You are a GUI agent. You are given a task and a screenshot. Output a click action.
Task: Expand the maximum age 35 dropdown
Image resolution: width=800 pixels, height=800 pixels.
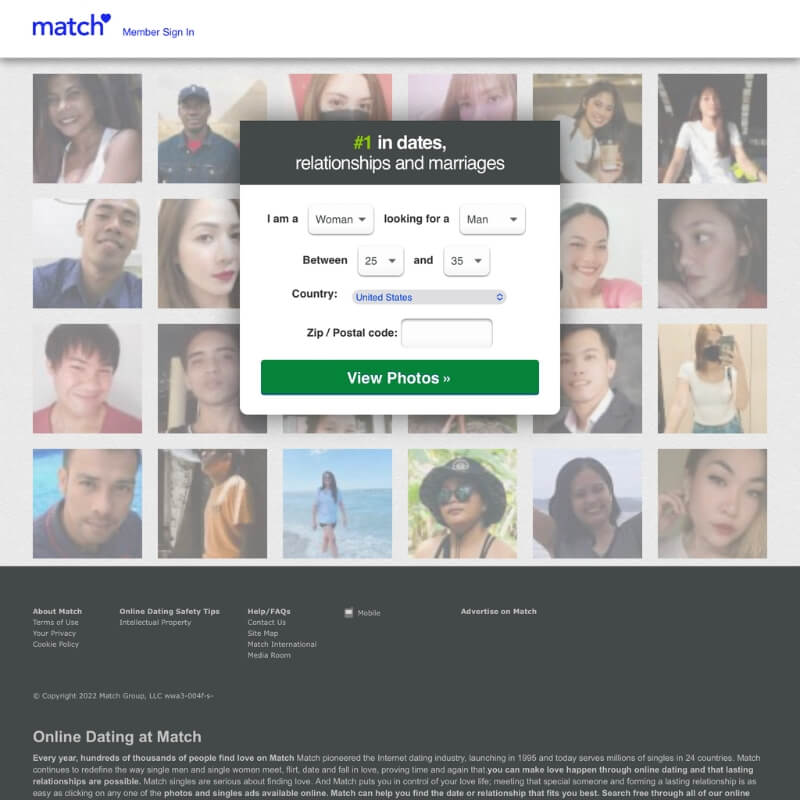click(x=466, y=261)
